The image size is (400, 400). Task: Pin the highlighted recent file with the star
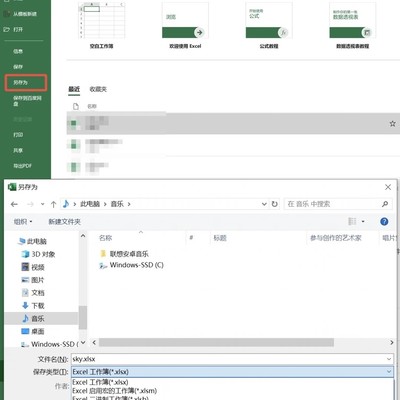pyautogui.click(x=393, y=124)
